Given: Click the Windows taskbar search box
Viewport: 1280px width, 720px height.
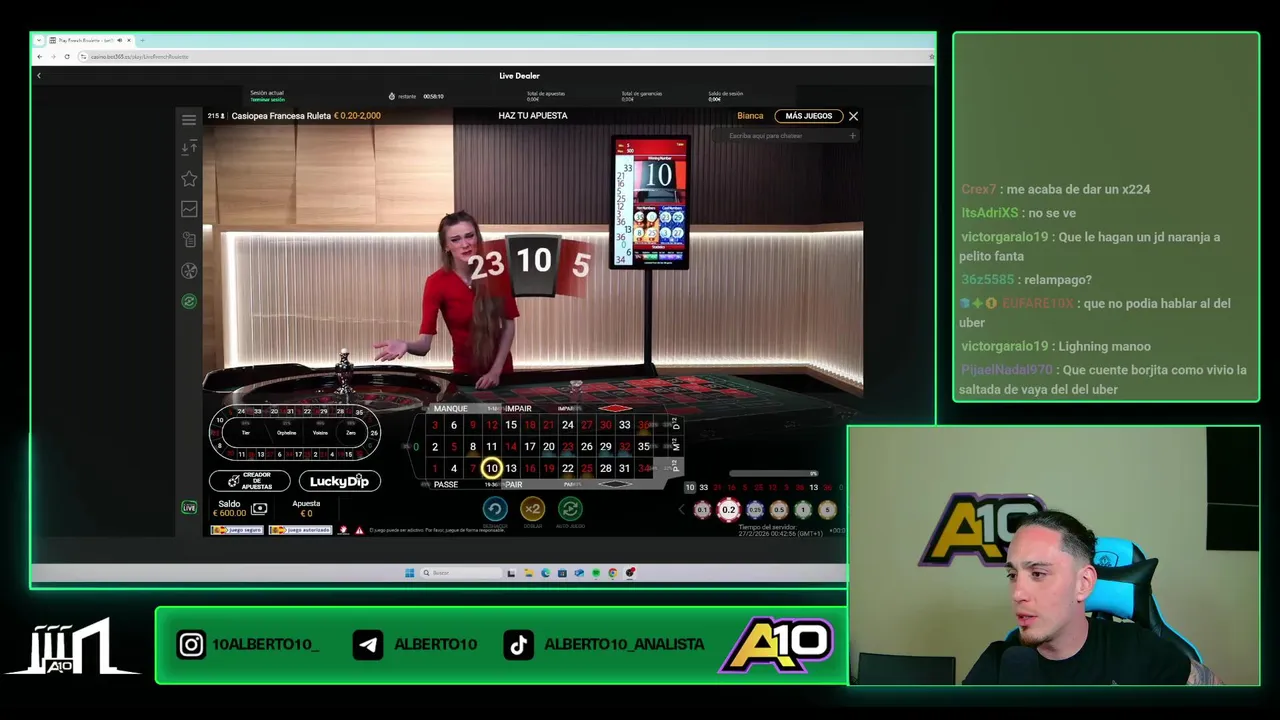Looking at the screenshot, I should pyautogui.click(x=461, y=573).
